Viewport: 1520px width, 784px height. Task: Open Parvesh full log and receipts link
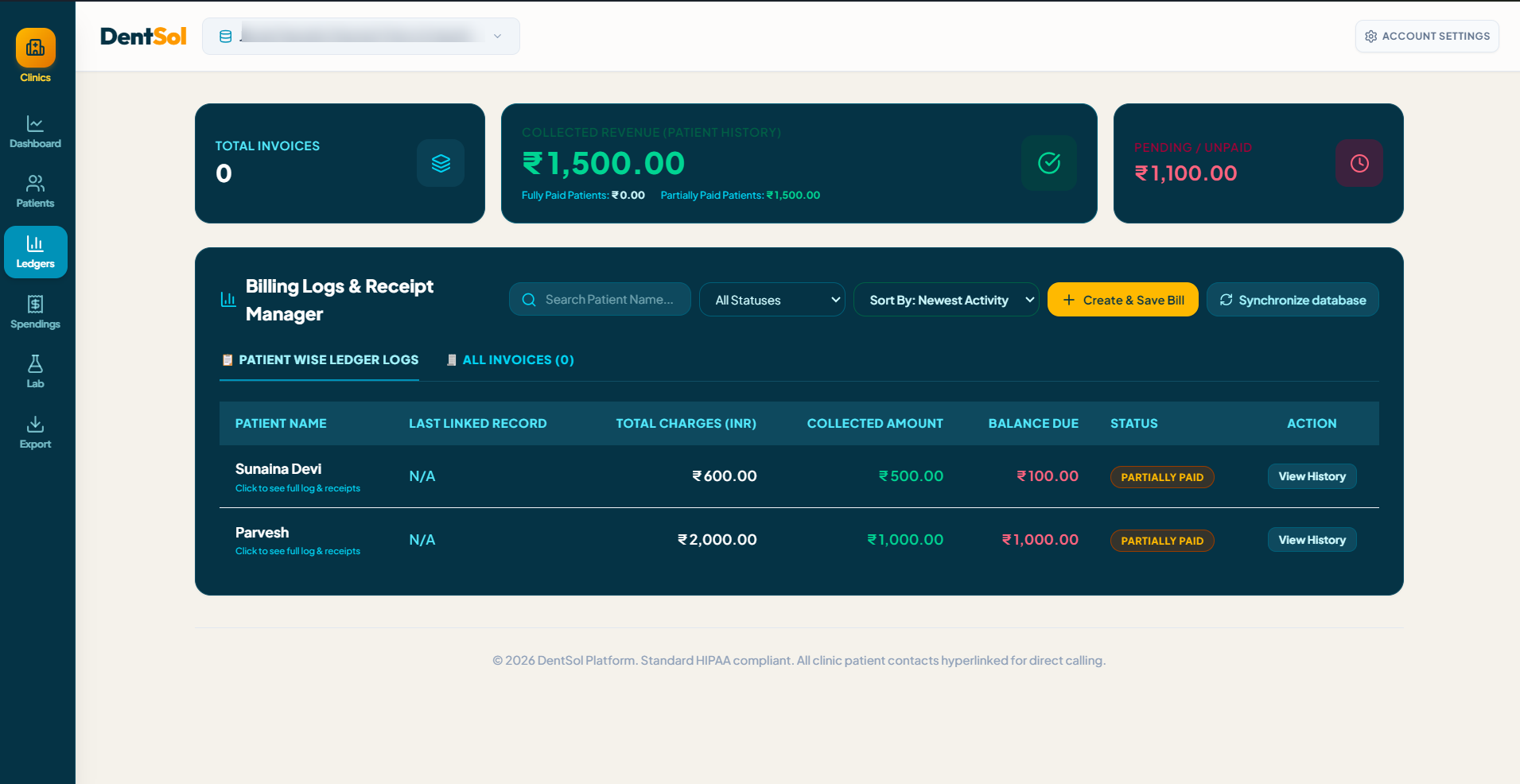click(x=297, y=551)
